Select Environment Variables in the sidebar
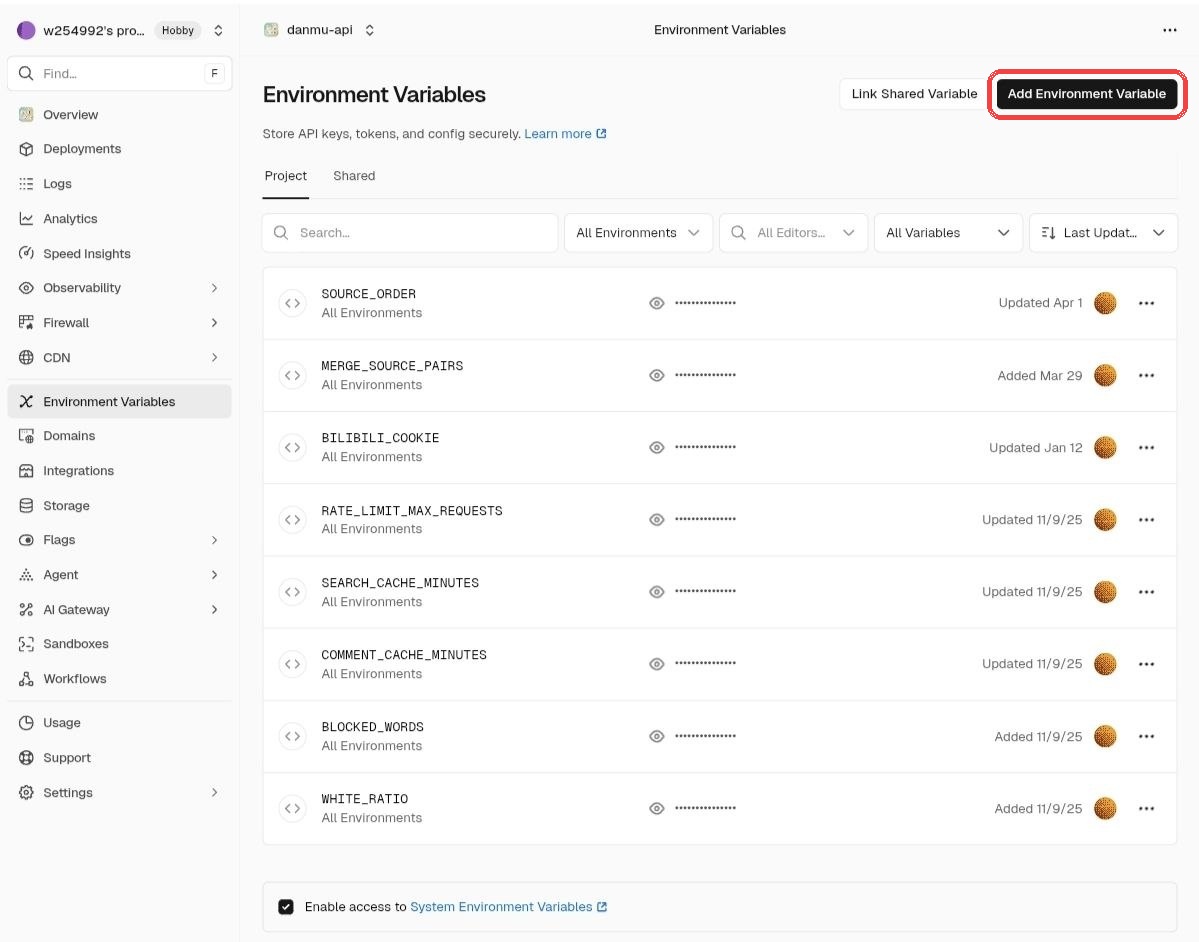Viewport: 1199px width, 942px height. (x=119, y=401)
